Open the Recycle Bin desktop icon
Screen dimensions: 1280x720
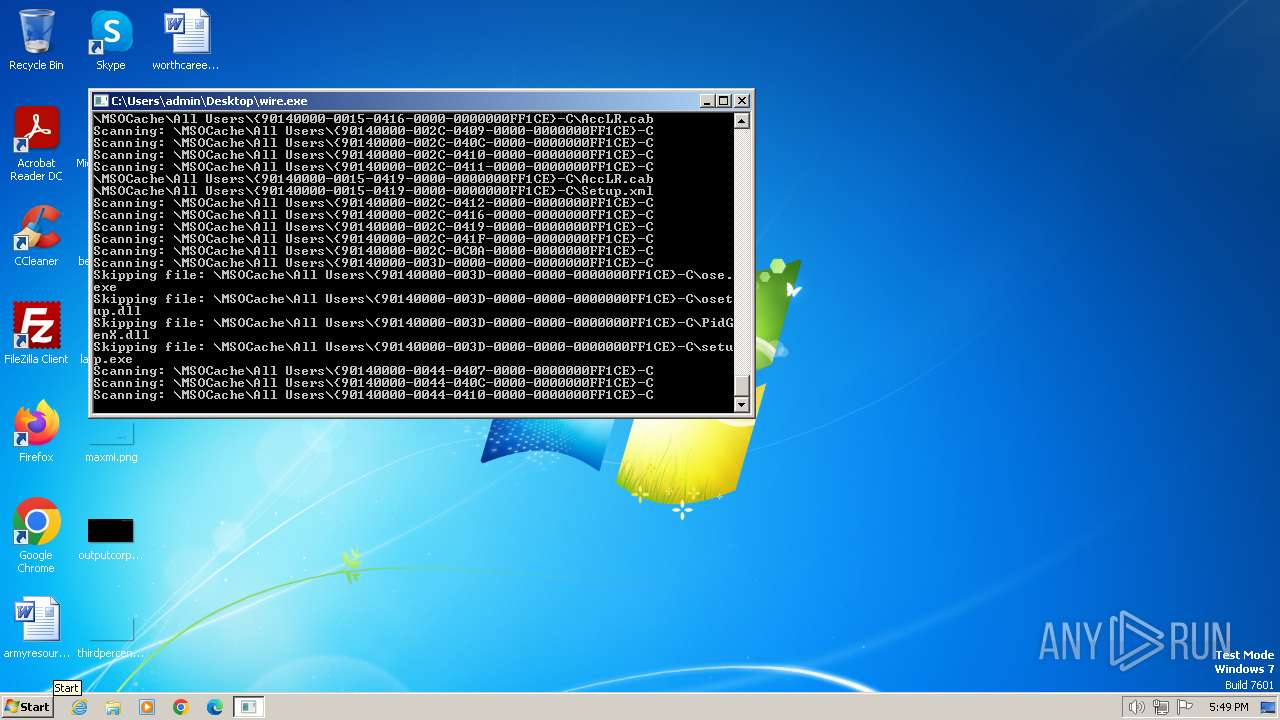pos(36,40)
